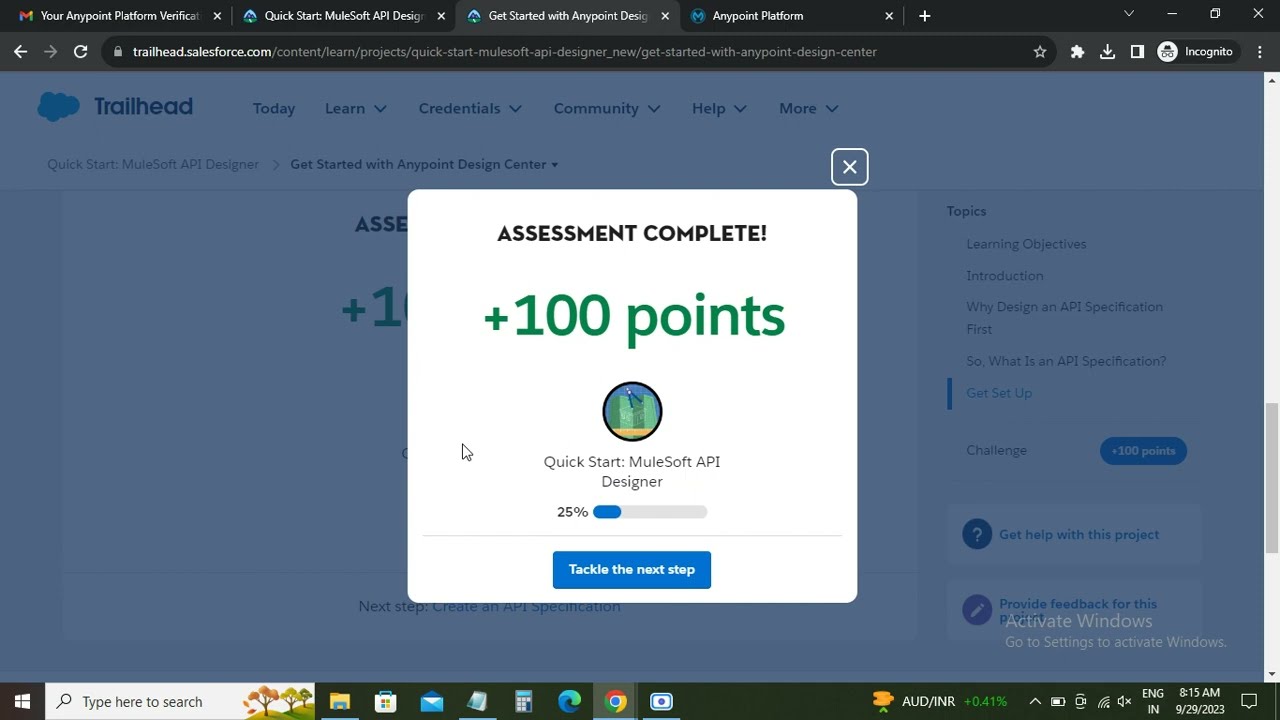The image size is (1280, 720).
Task: Open Microsoft Edge from taskbar
Action: pos(570,701)
